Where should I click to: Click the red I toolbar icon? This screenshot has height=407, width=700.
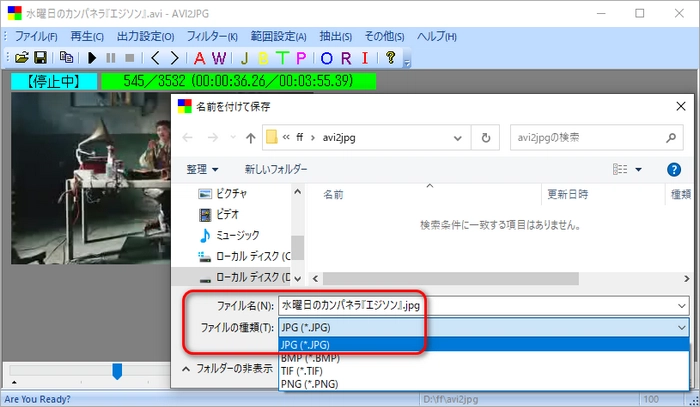(x=365, y=58)
